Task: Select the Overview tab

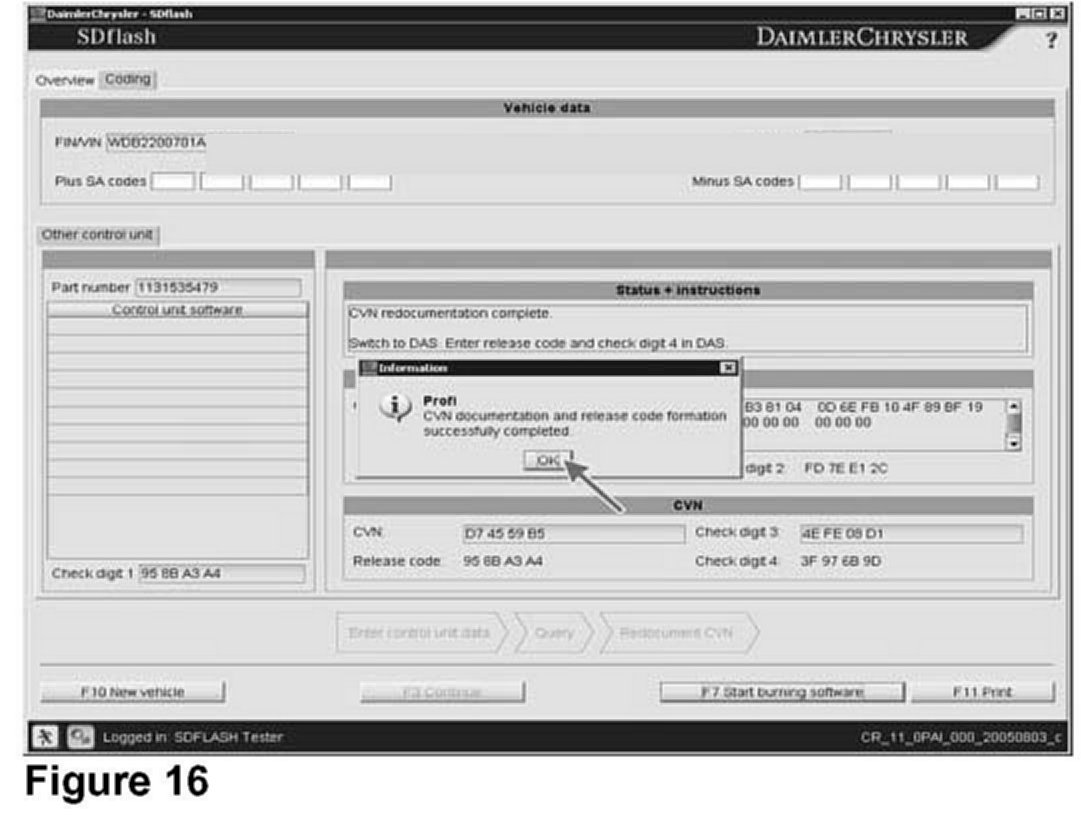Action: [x=65, y=80]
